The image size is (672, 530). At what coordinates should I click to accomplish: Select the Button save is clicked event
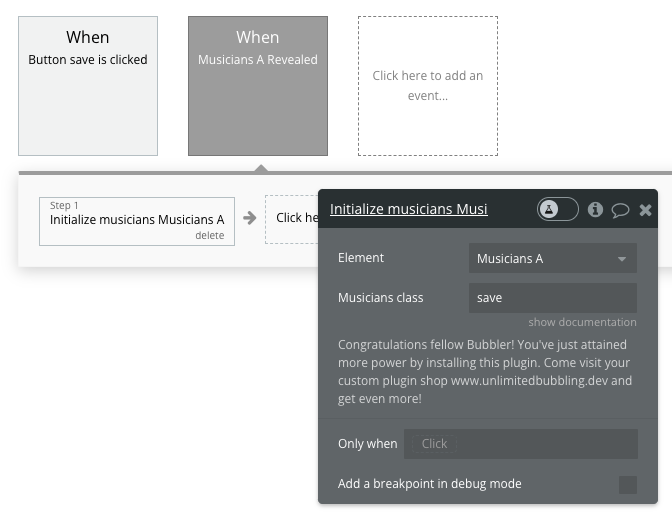pos(88,86)
